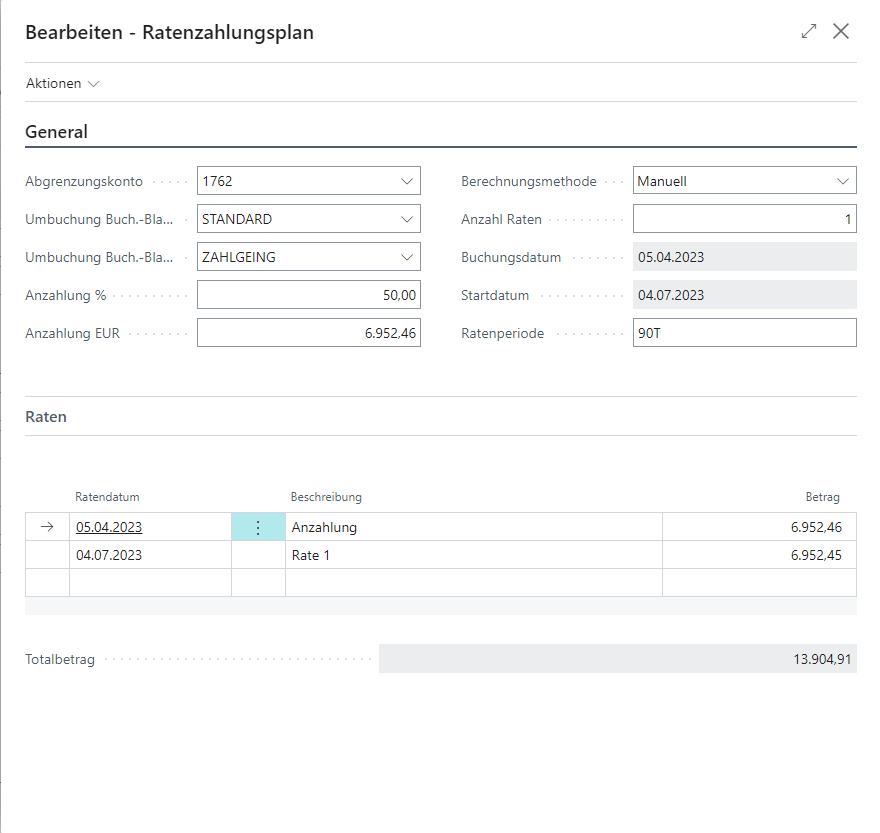Open the STANDARD Umbuchung dropdown
This screenshot has height=833, width=880.
[x=407, y=219]
